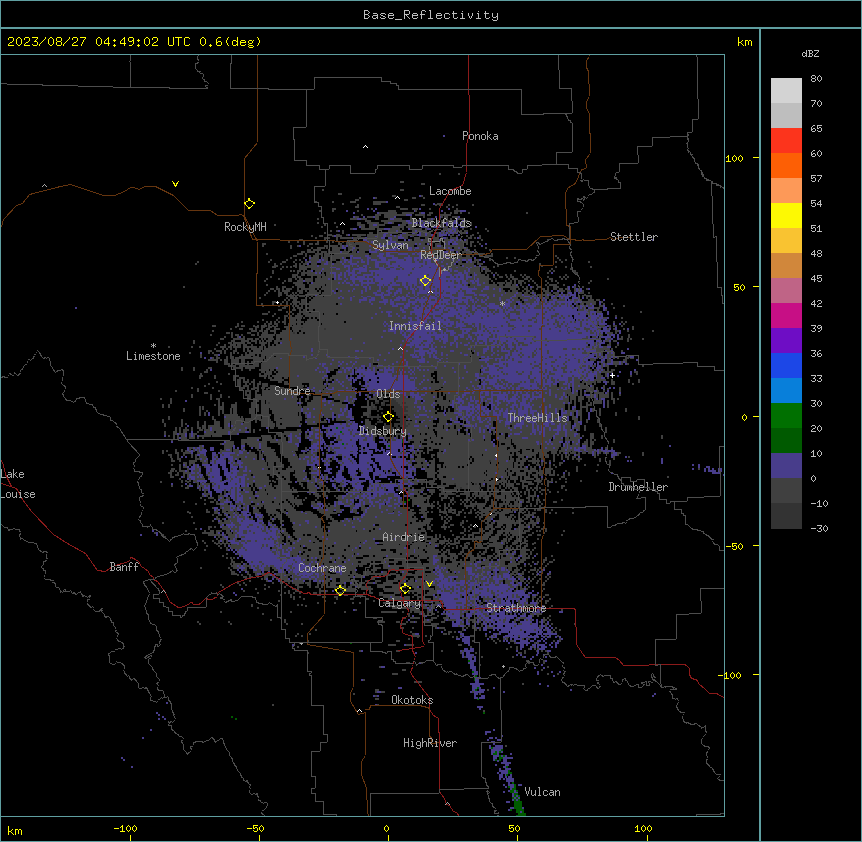Click the white plus marker north of Drumheller
This screenshot has width=862, height=842.
pyautogui.click(x=612, y=375)
